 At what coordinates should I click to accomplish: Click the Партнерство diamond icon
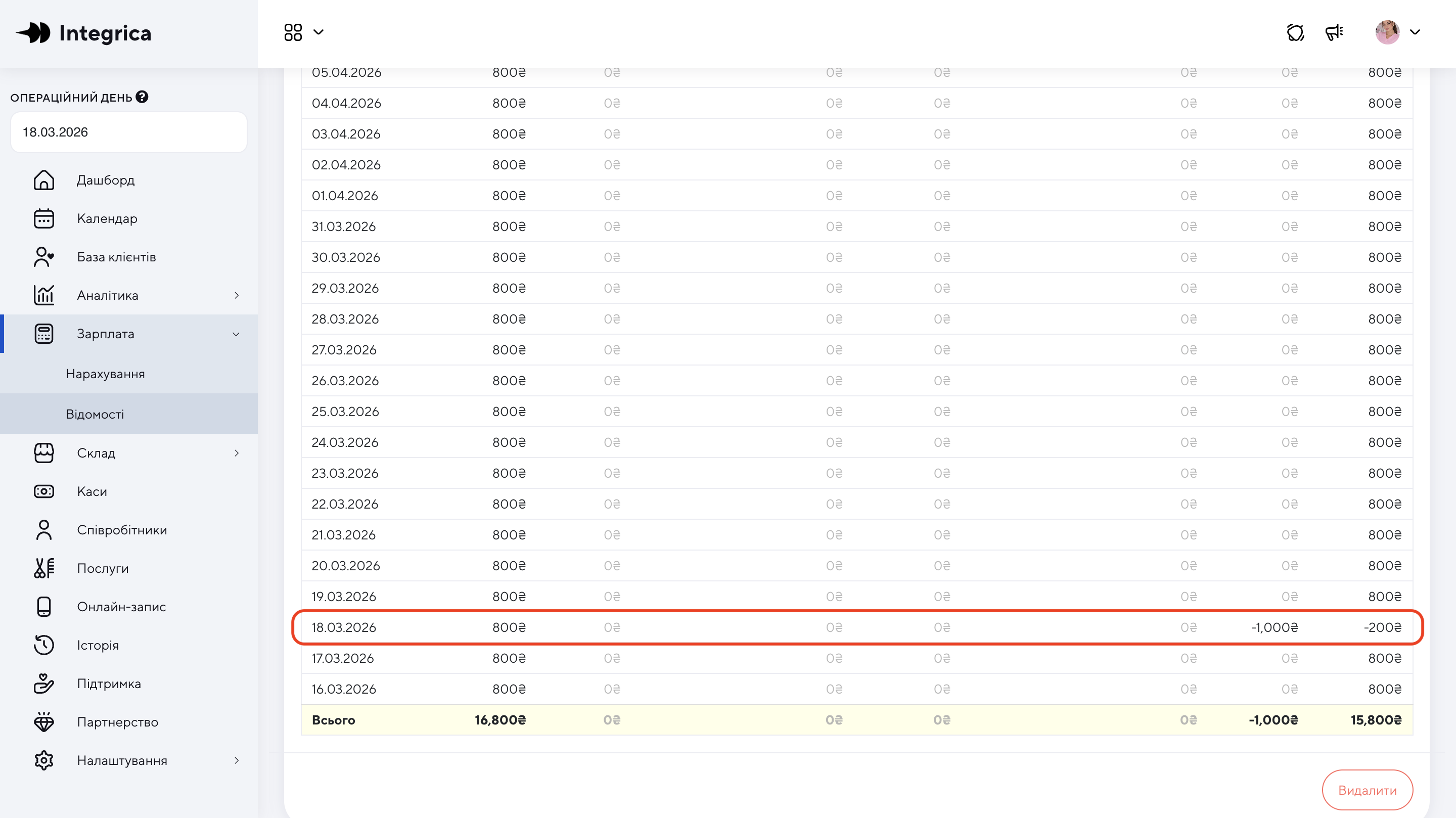pyautogui.click(x=43, y=722)
